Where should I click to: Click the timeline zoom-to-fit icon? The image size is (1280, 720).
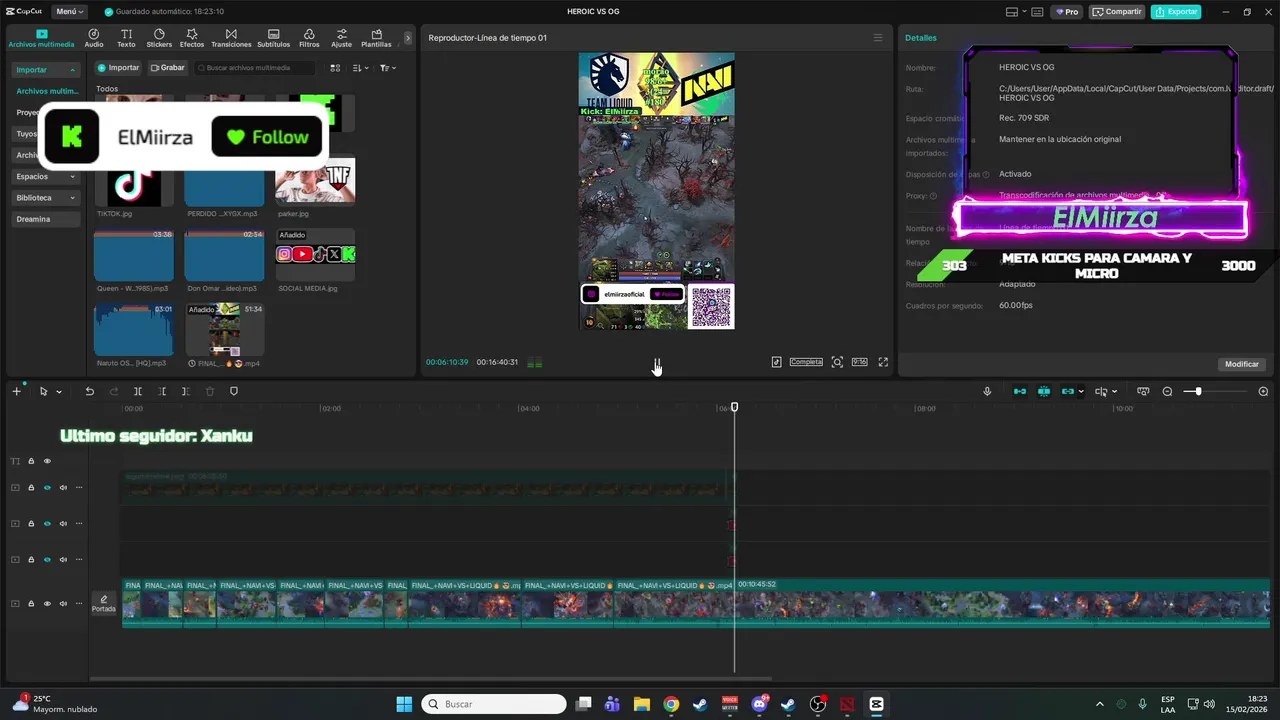click(1143, 391)
